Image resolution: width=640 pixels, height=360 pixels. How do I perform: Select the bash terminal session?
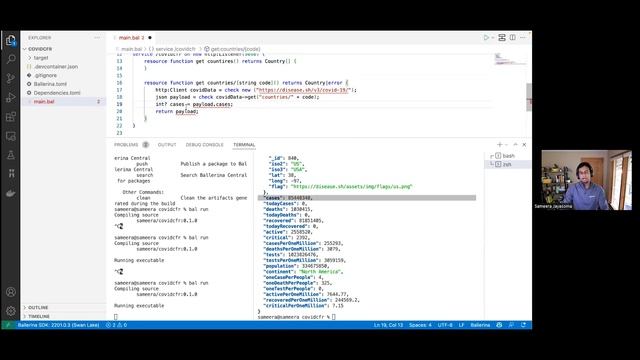[x=507, y=156]
